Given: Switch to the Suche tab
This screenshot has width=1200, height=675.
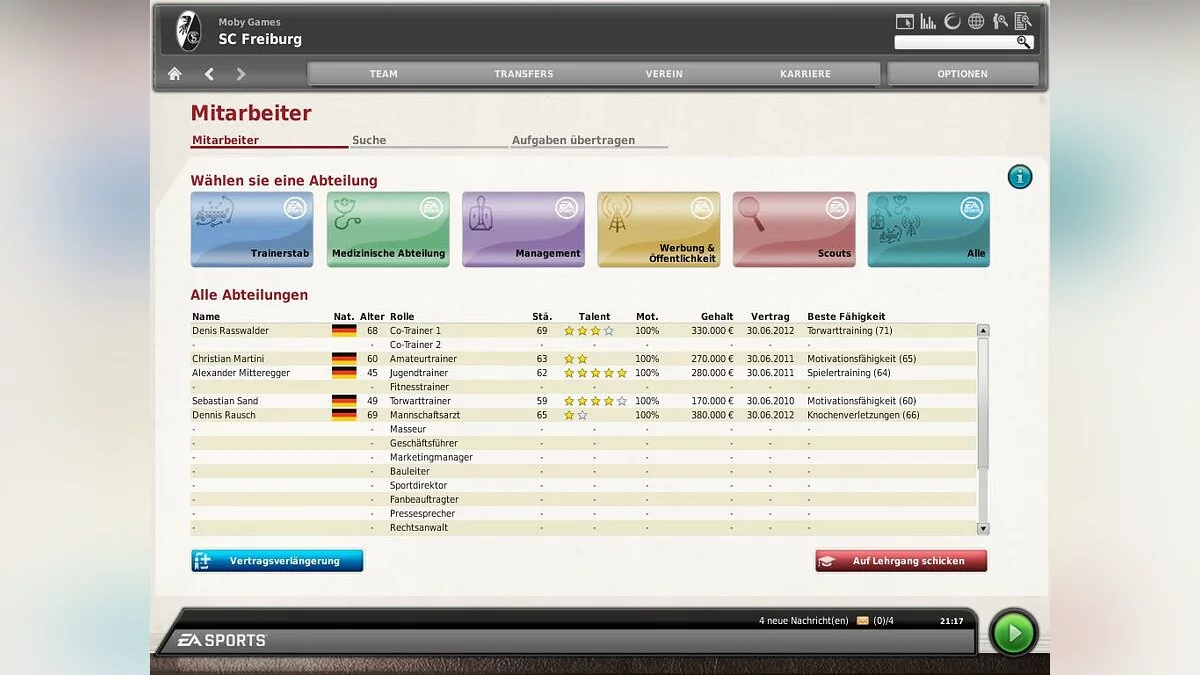Looking at the screenshot, I should coord(369,141).
